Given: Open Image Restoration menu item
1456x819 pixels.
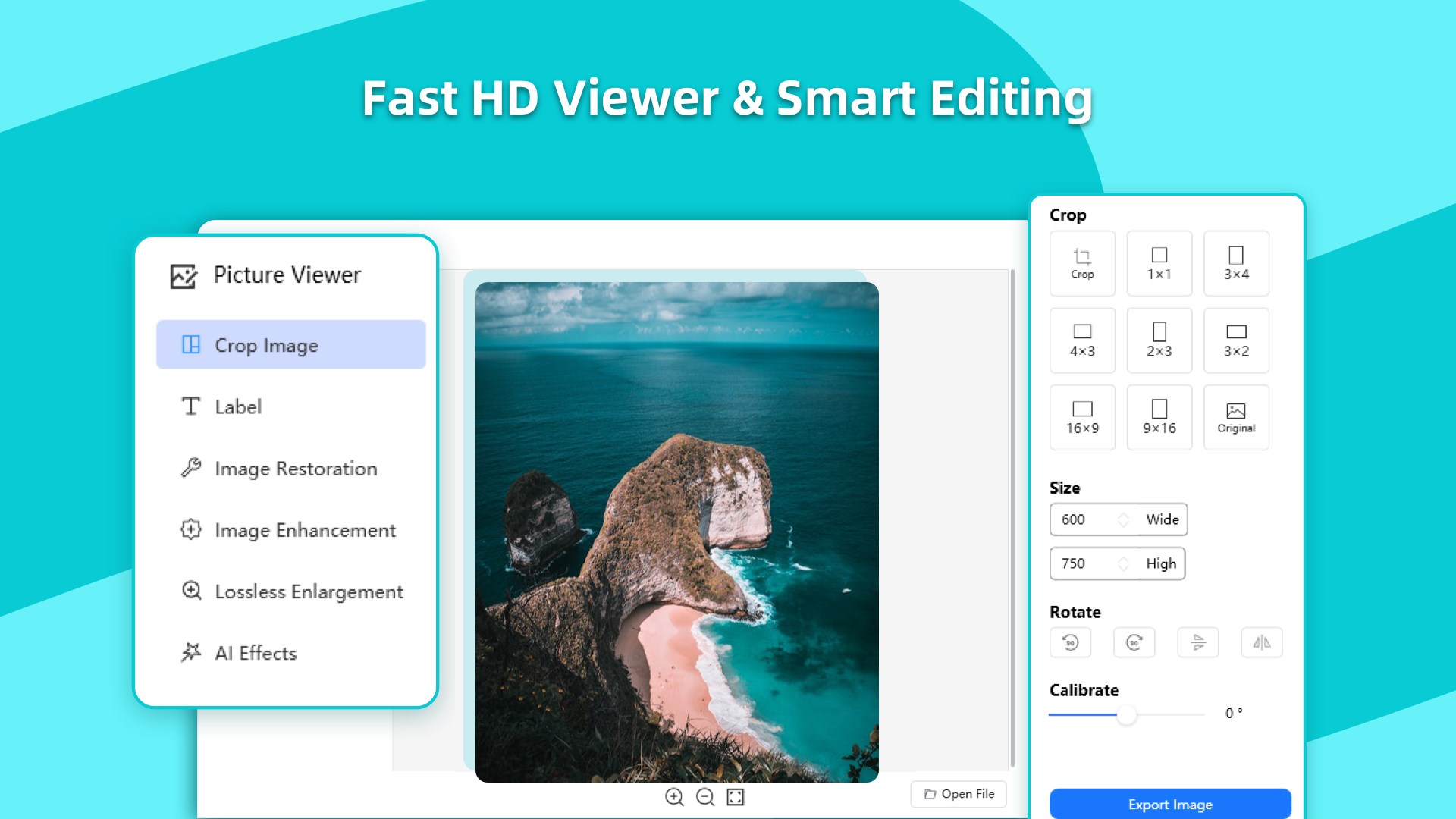Looking at the screenshot, I should pos(295,469).
